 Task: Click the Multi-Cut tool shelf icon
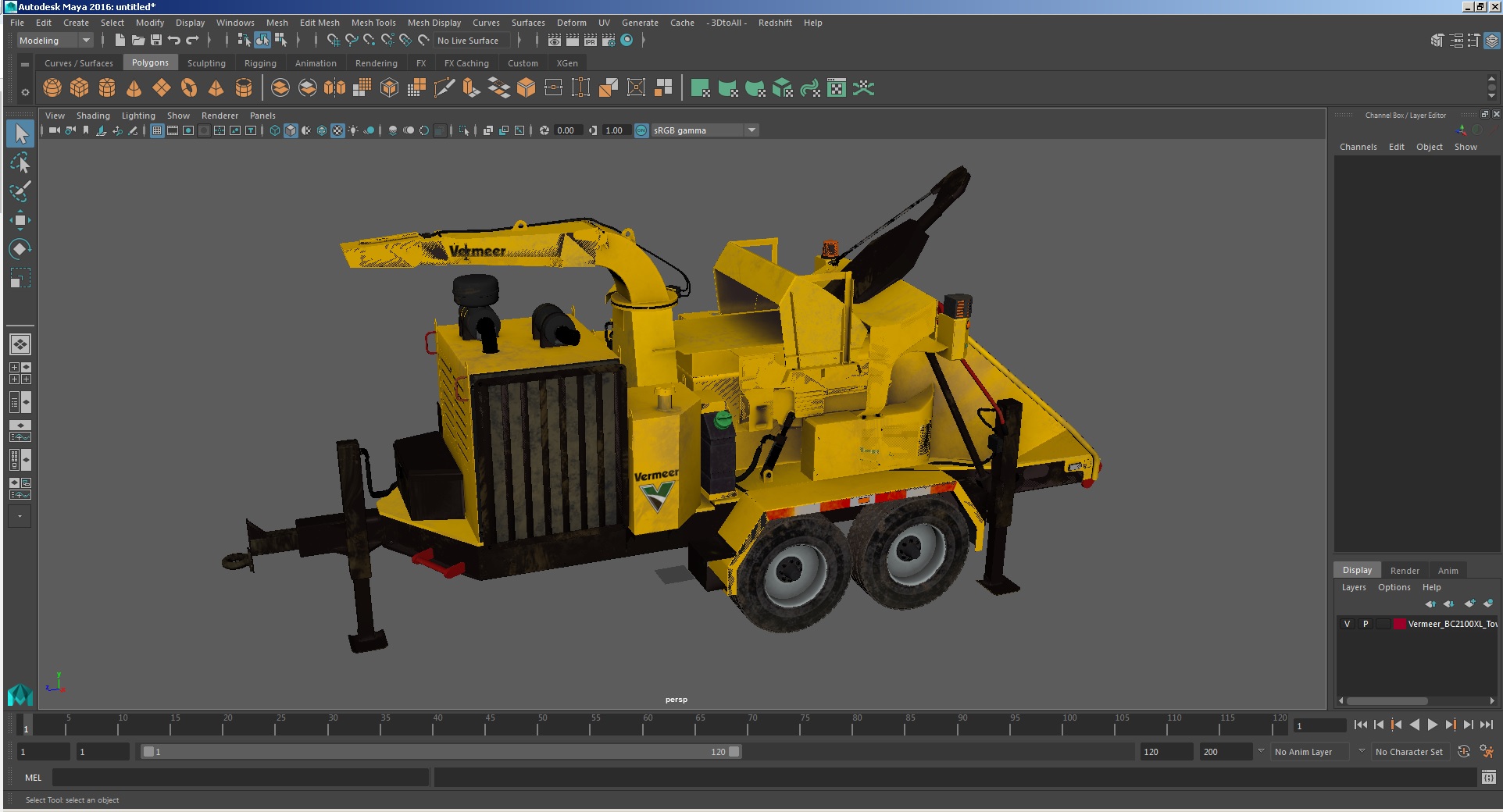444,88
